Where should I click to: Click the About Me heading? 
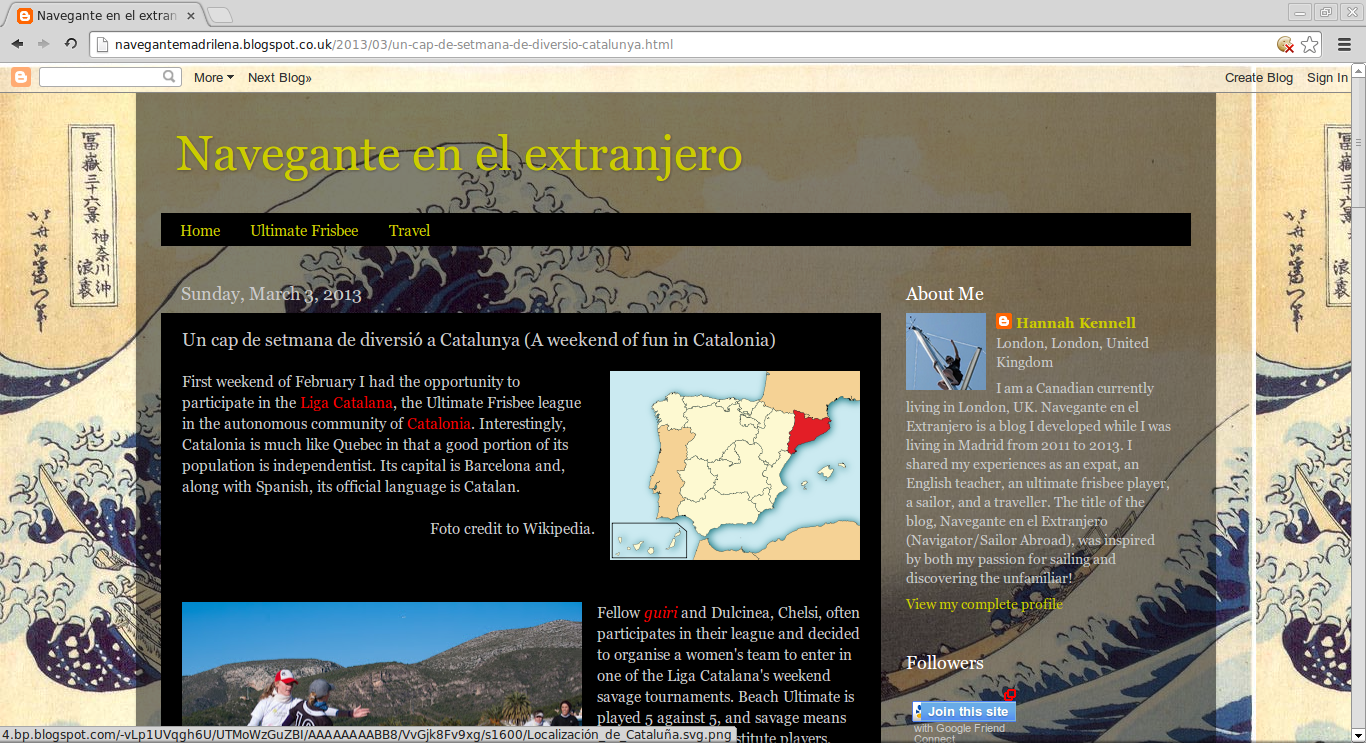coord(945,293)
